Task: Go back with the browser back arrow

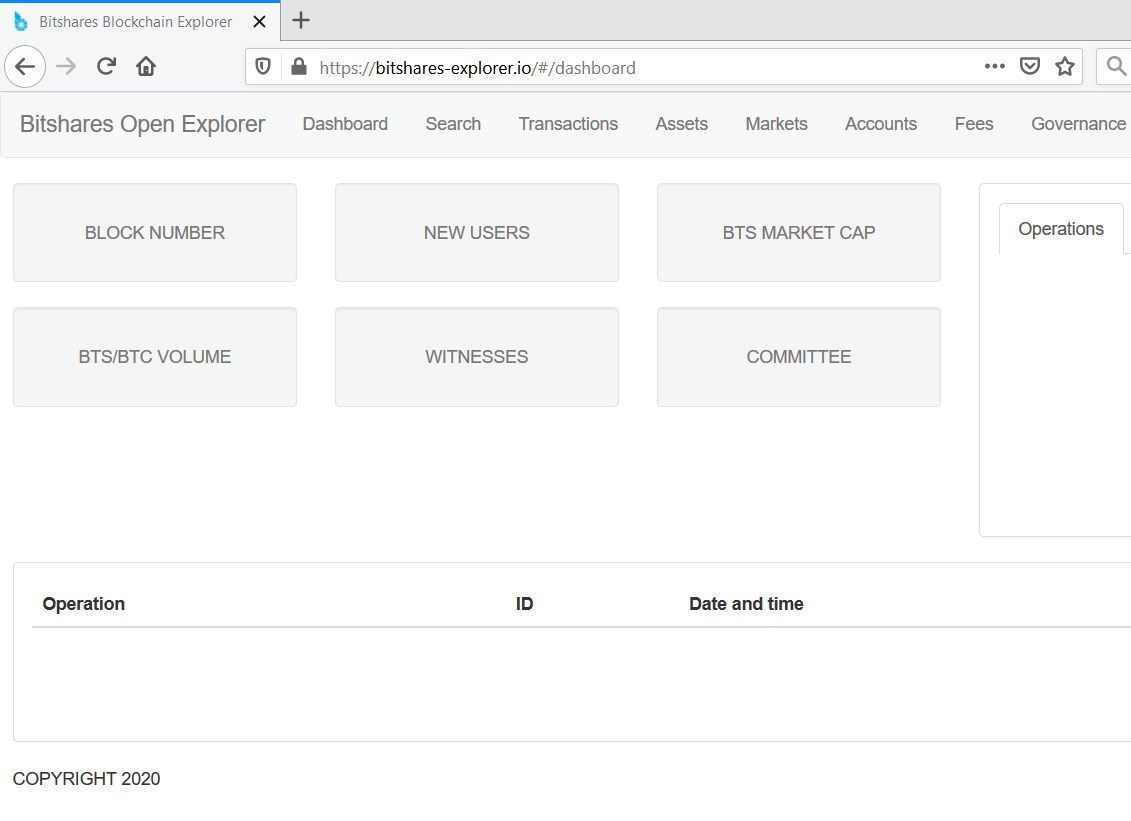Action: [25, 66]
